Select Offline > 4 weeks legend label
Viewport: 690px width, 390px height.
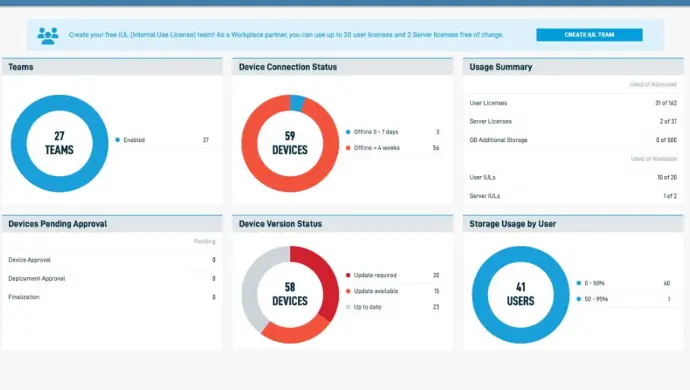point(377,148)
